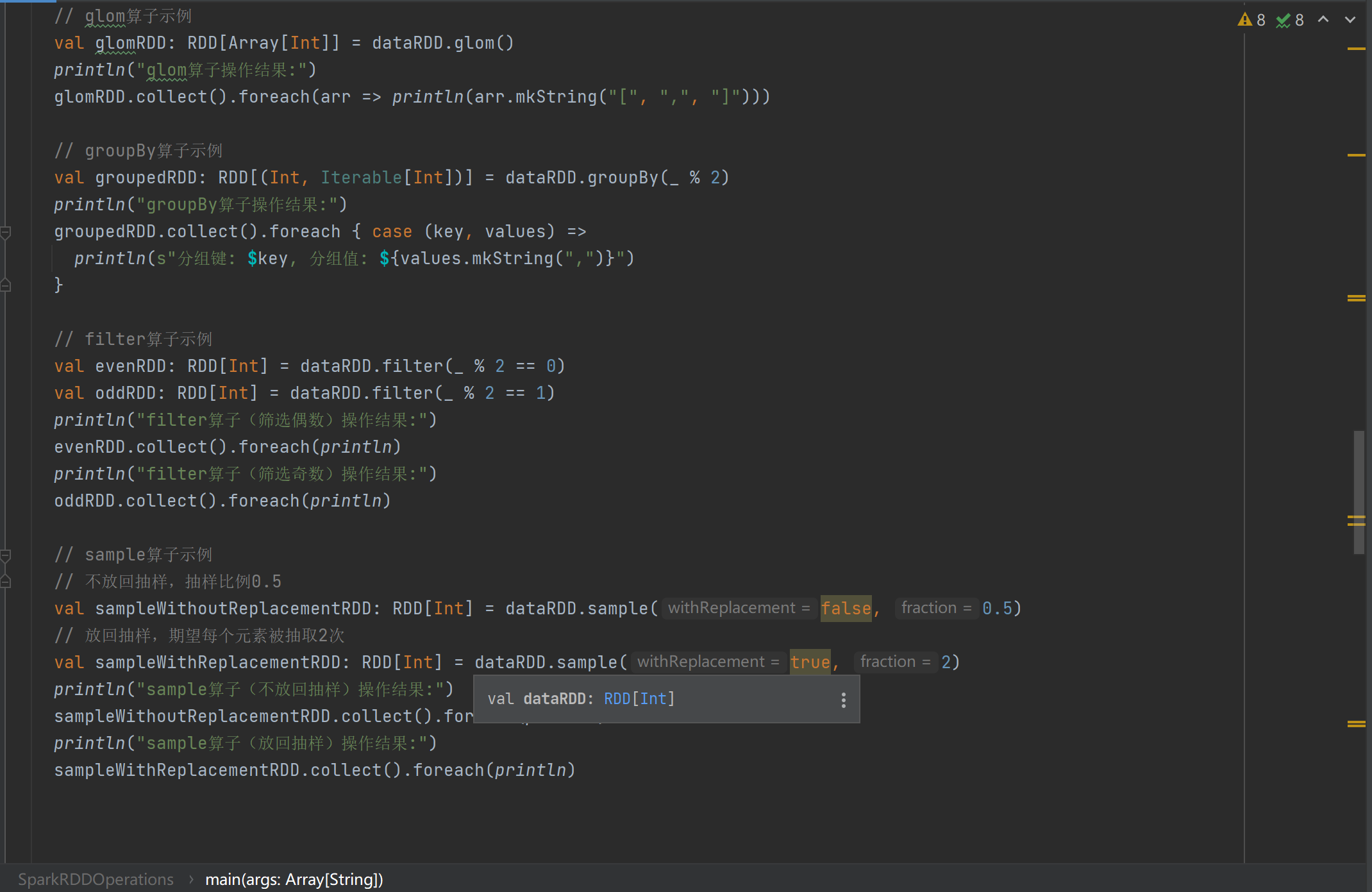1372x892 pixels.
Task: Click the green typo checkmark indicator
Action: [1283, 20]
